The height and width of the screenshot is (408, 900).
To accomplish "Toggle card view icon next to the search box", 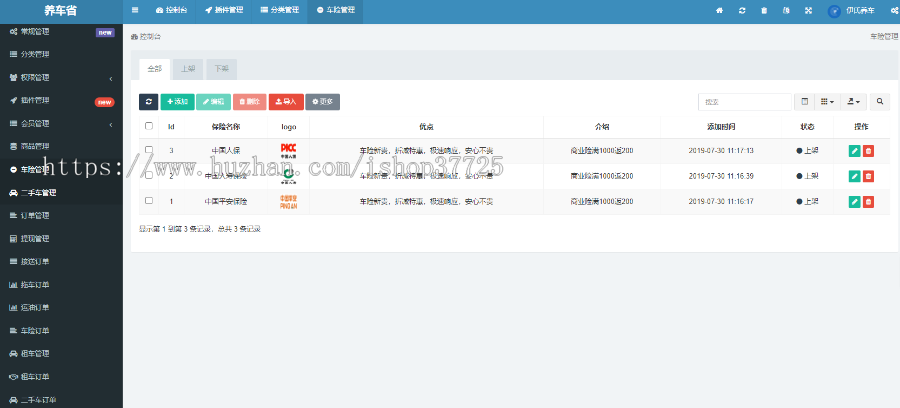I will 805,102.
